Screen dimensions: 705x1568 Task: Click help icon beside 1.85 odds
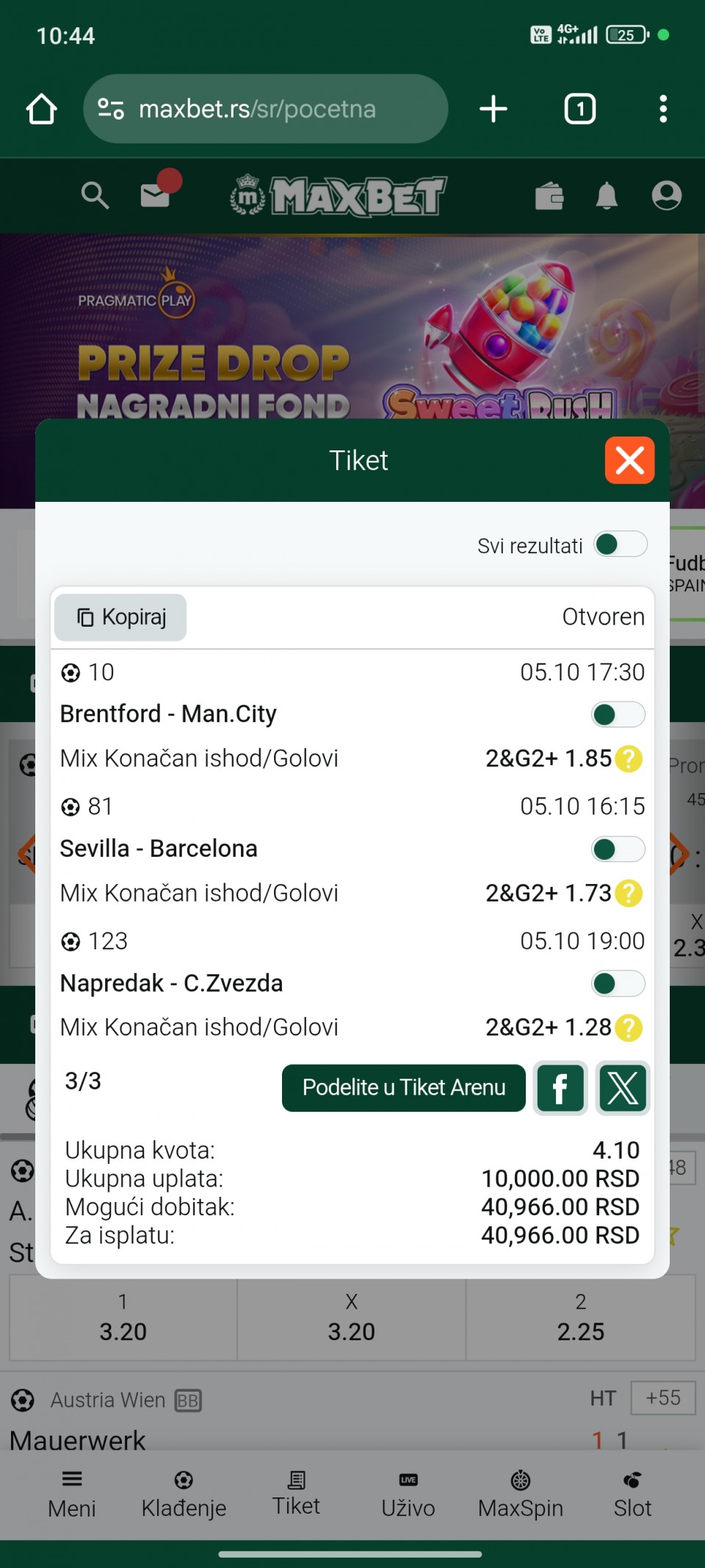click(x=629, y=759)
